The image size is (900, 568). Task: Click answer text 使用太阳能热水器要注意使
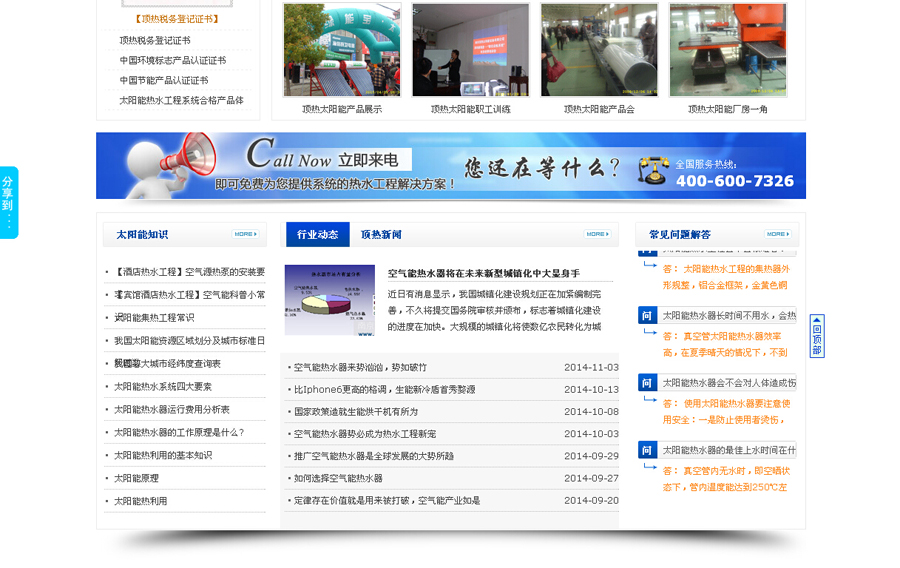pos(727,412)
